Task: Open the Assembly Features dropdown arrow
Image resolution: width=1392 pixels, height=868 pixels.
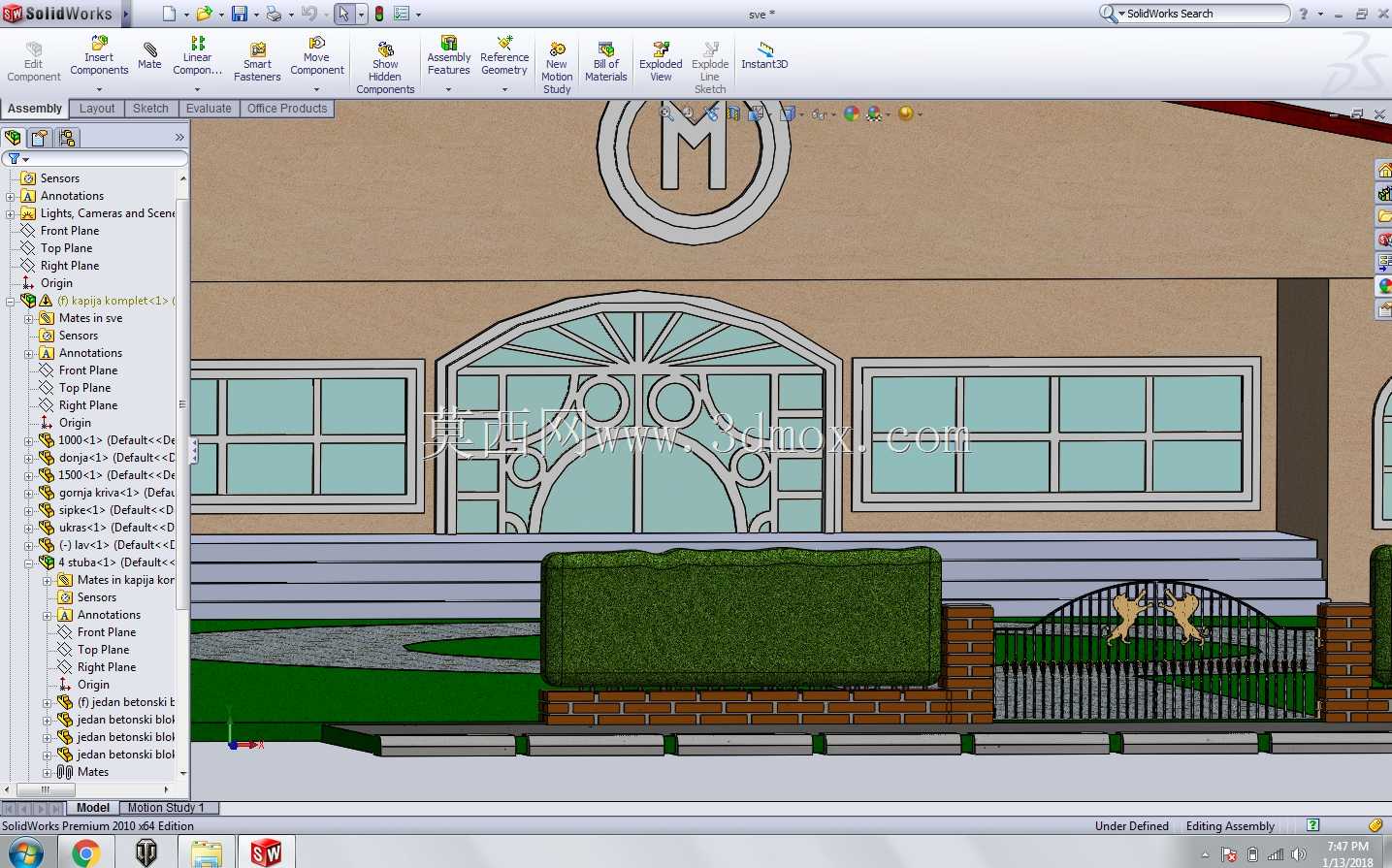Action: pyautogui.click(x=449, y=89)
